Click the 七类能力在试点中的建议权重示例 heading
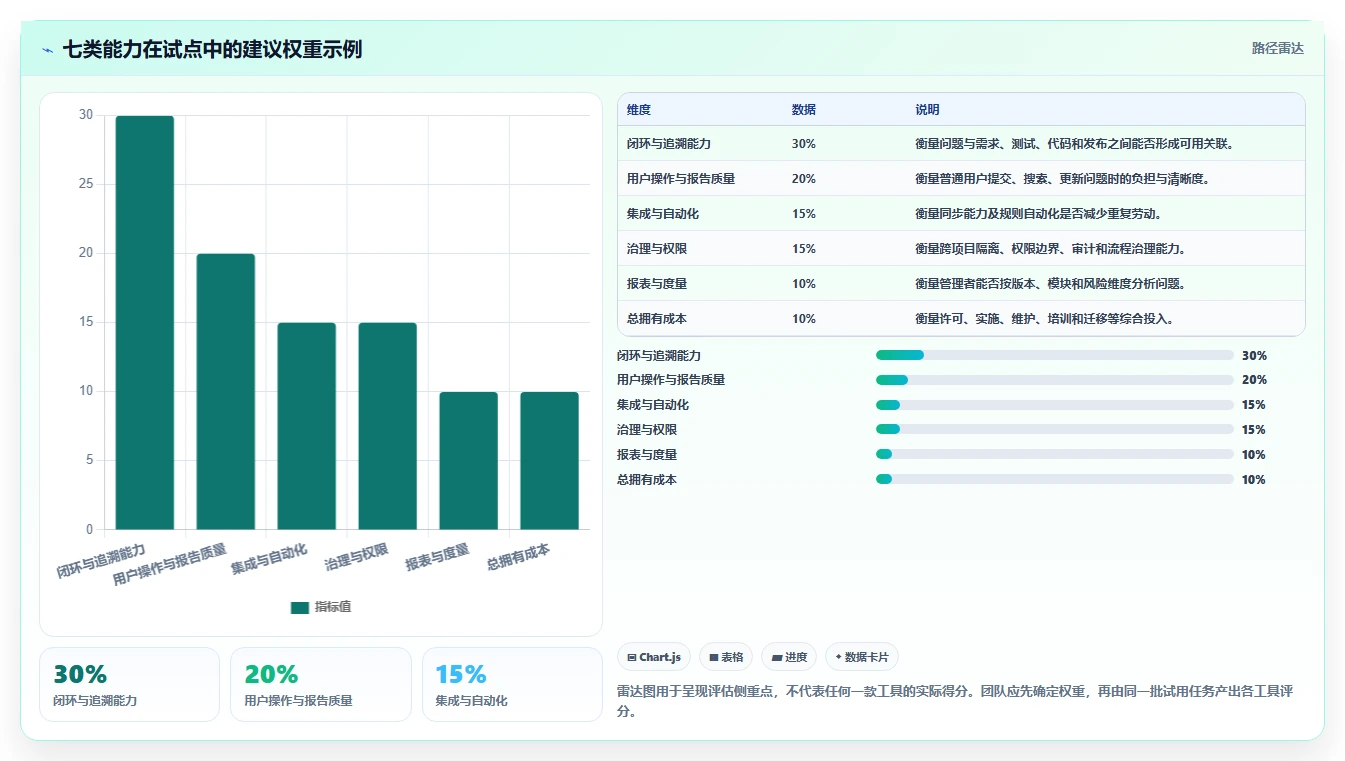The height and width of the screenshot is (761, 1345). (212, 49)
